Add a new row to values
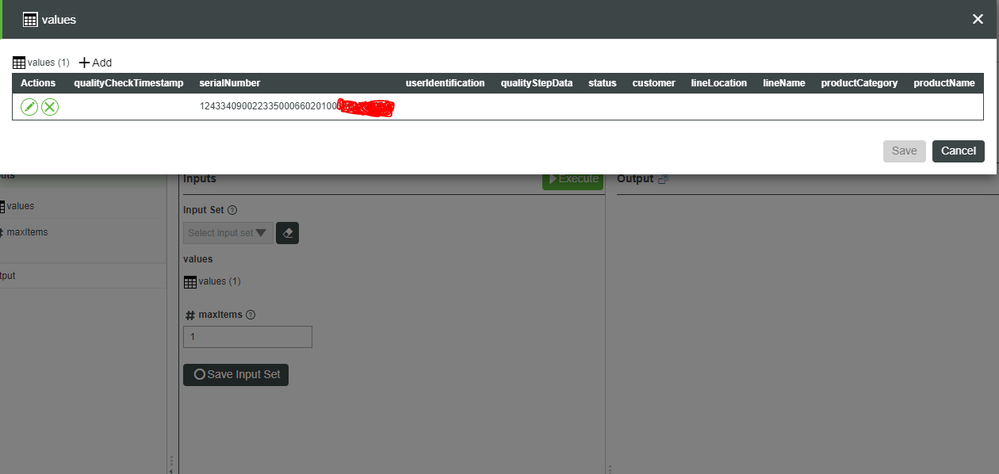This screenshot has width=999, height=474. point(95,62)
